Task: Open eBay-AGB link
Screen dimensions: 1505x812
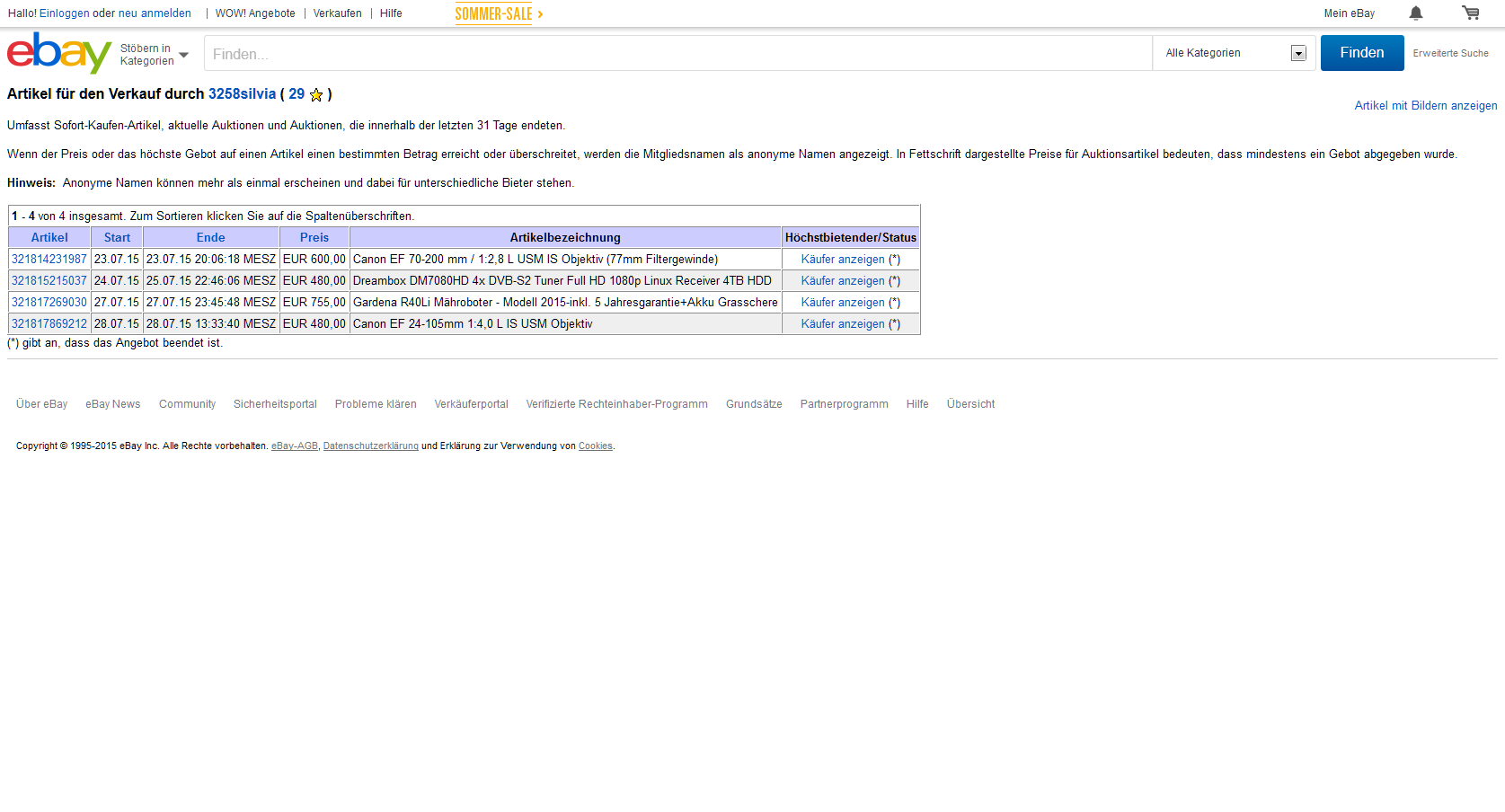Action: click(x=295, y=446)
